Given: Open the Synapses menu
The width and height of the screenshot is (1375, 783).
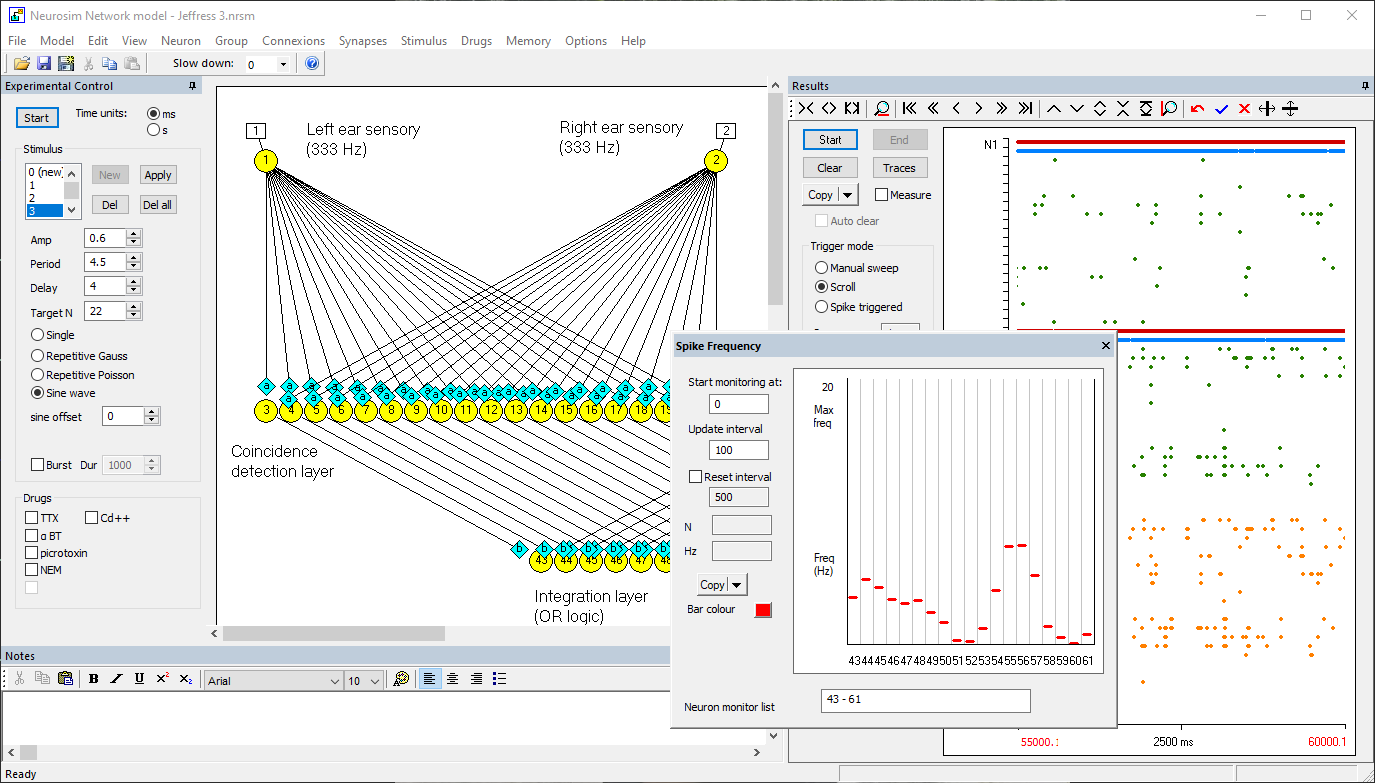Looking at the screenshot, I should pos(362,41).
